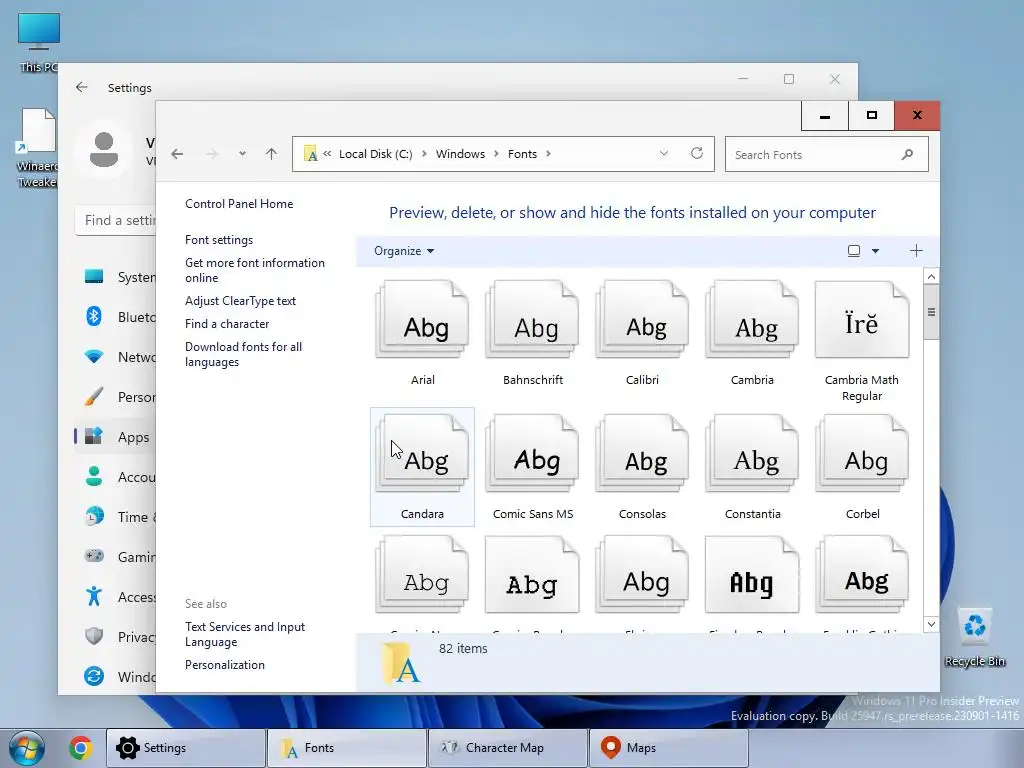Viewport: 1024px width, 768px height.
Task: Switch to the Maps taskbar button
Action: pos(669,748)
